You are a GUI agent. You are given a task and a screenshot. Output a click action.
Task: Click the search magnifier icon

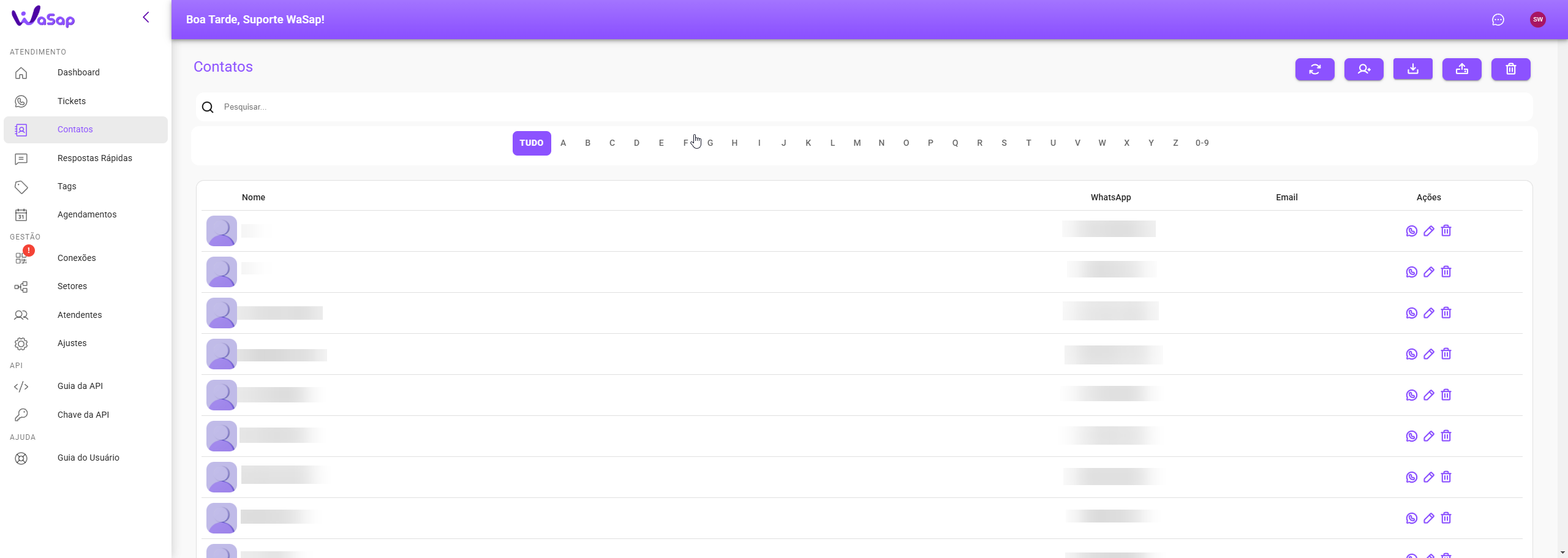pos(208,107)
